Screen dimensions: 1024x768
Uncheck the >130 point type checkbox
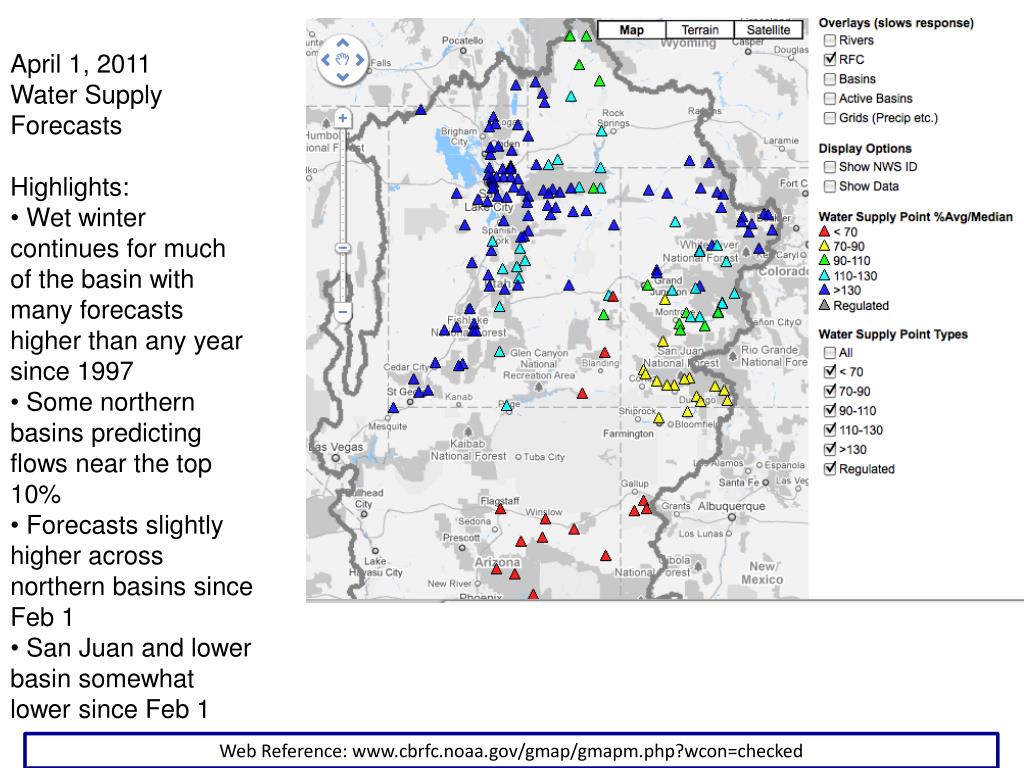tap(829, 449)
